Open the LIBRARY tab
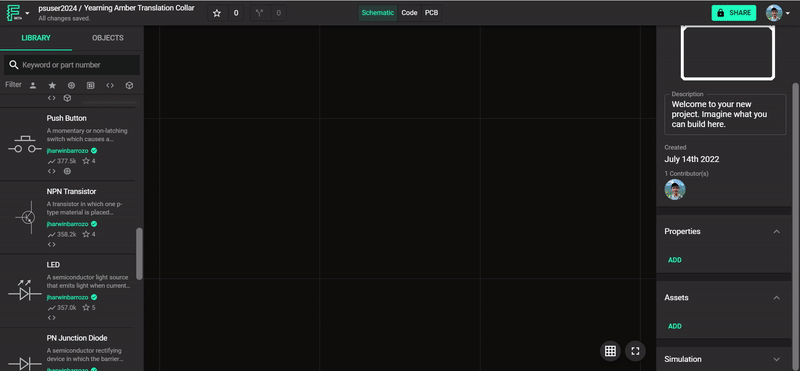Viewport: 800px width, 371px height. click(36, 38)
